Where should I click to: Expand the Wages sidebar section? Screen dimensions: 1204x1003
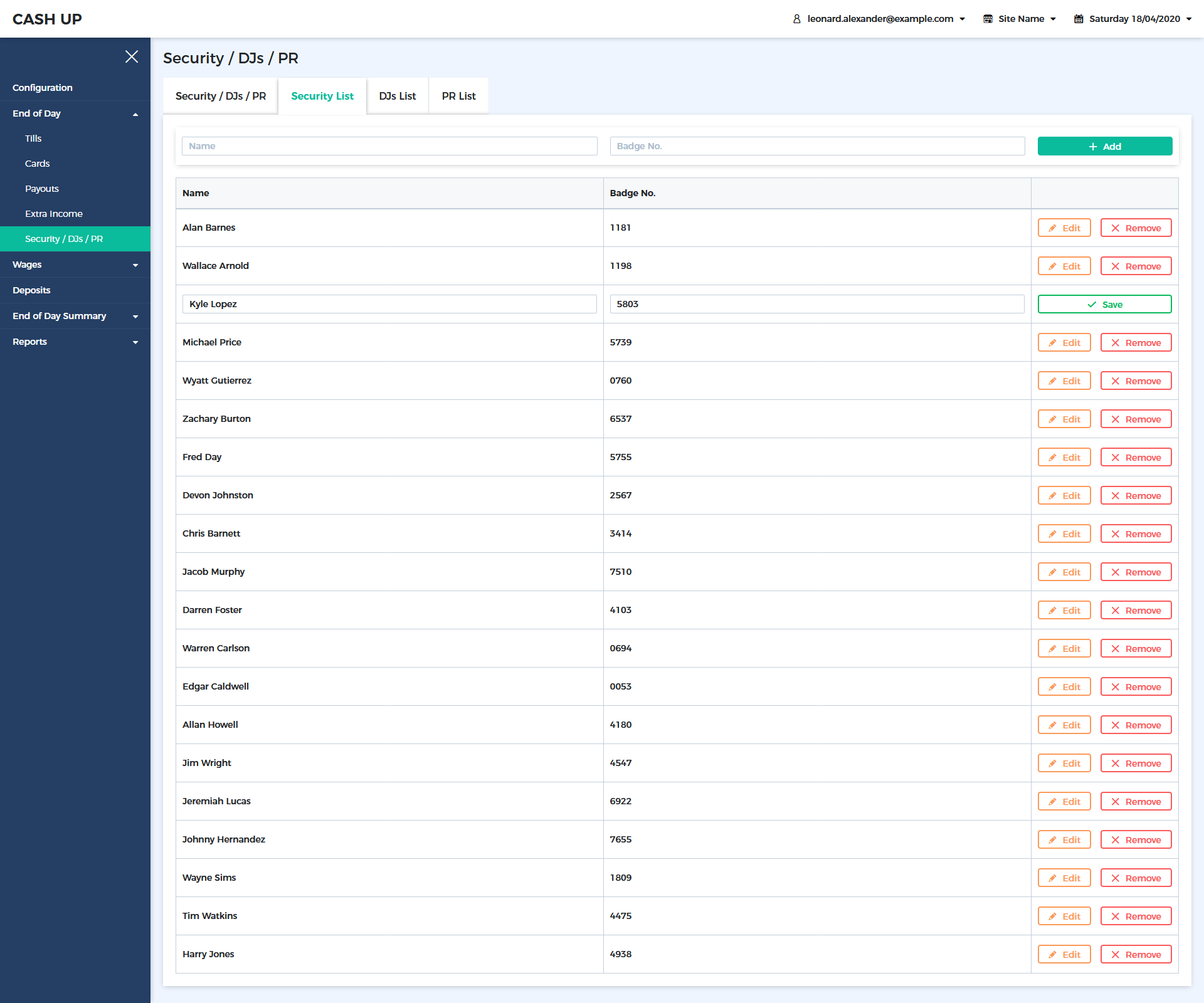(135, 265)
